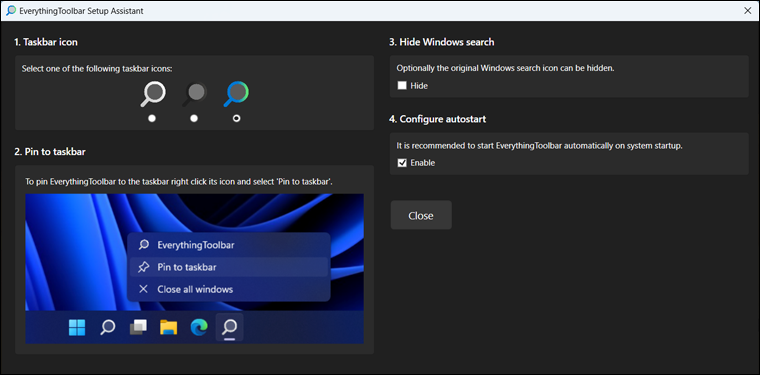Tick the Hide checkbox for Windows search

coord(402,86)
